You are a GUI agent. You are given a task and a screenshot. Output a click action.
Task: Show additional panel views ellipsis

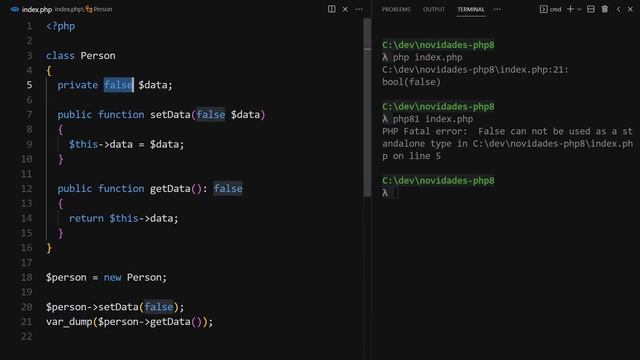point(497,9)
